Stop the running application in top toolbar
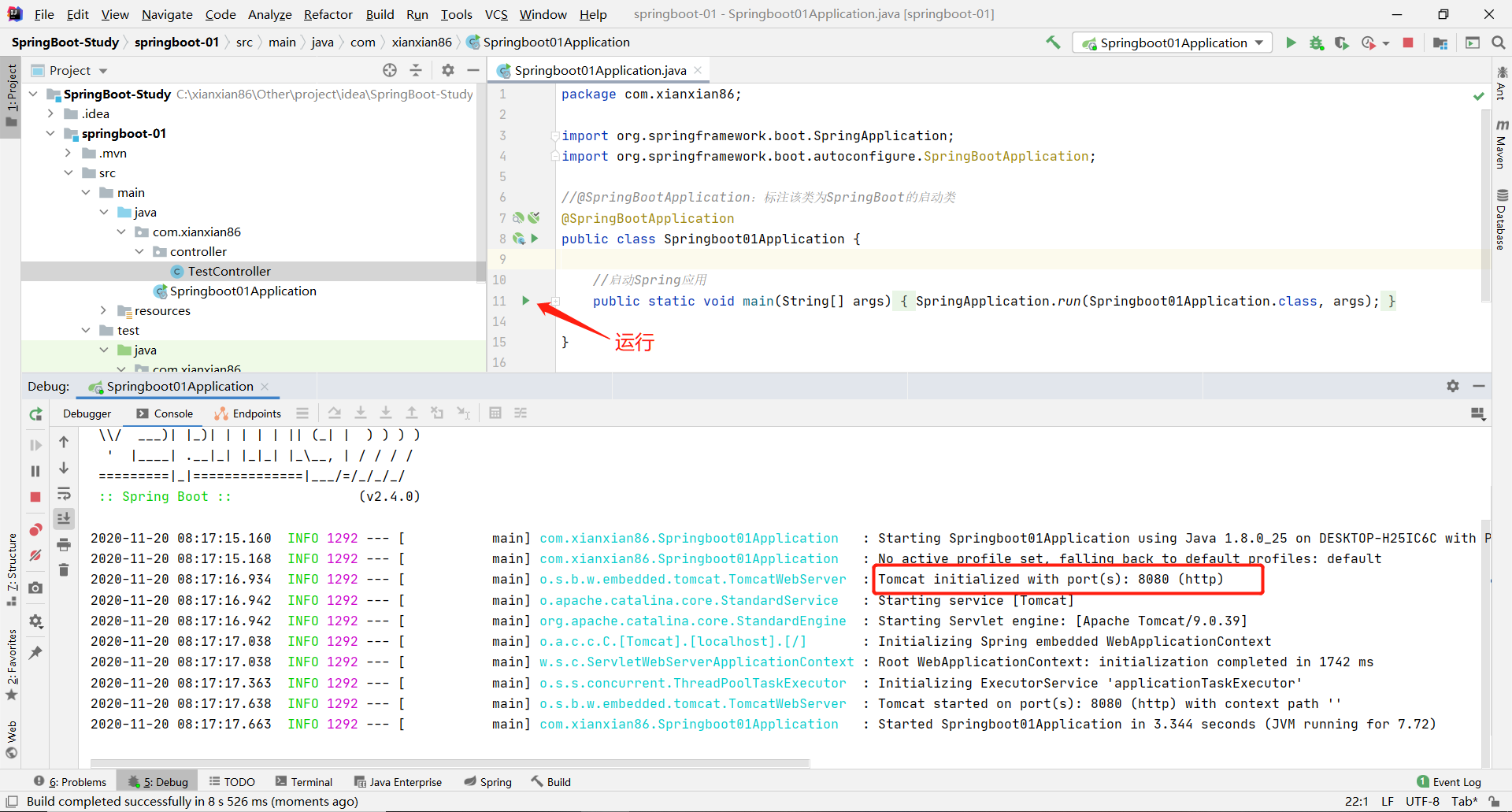The height and width of the screenshot is (812, 1512). click(1408, 43)
